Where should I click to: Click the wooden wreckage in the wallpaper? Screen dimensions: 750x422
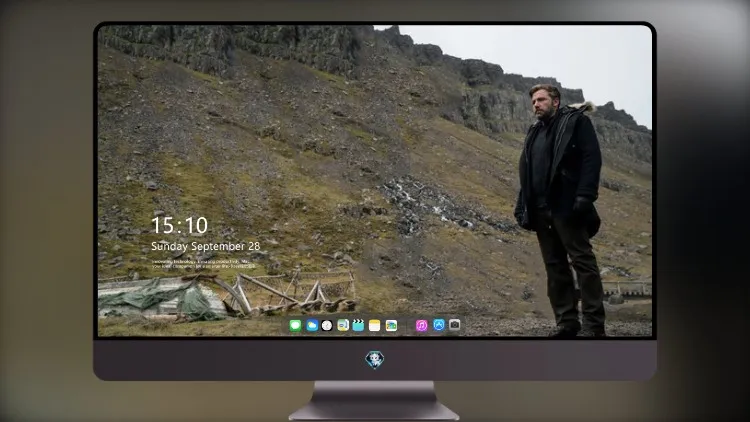pyautogui.click(x=292, y=293)
